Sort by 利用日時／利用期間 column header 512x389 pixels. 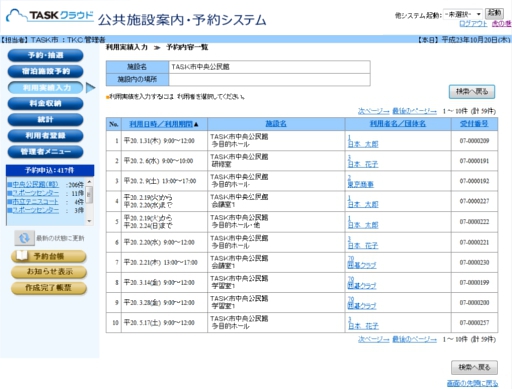pyautogui.click(x=161, y=124)
